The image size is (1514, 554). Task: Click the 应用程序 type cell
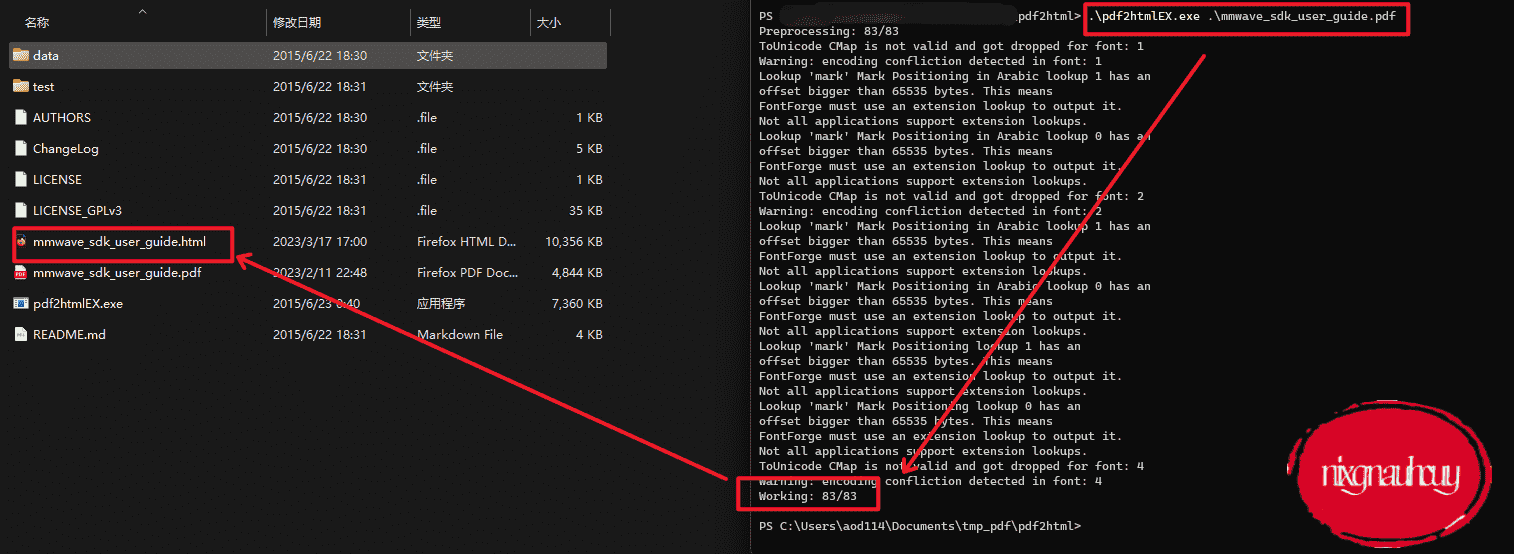pos(441,304)
